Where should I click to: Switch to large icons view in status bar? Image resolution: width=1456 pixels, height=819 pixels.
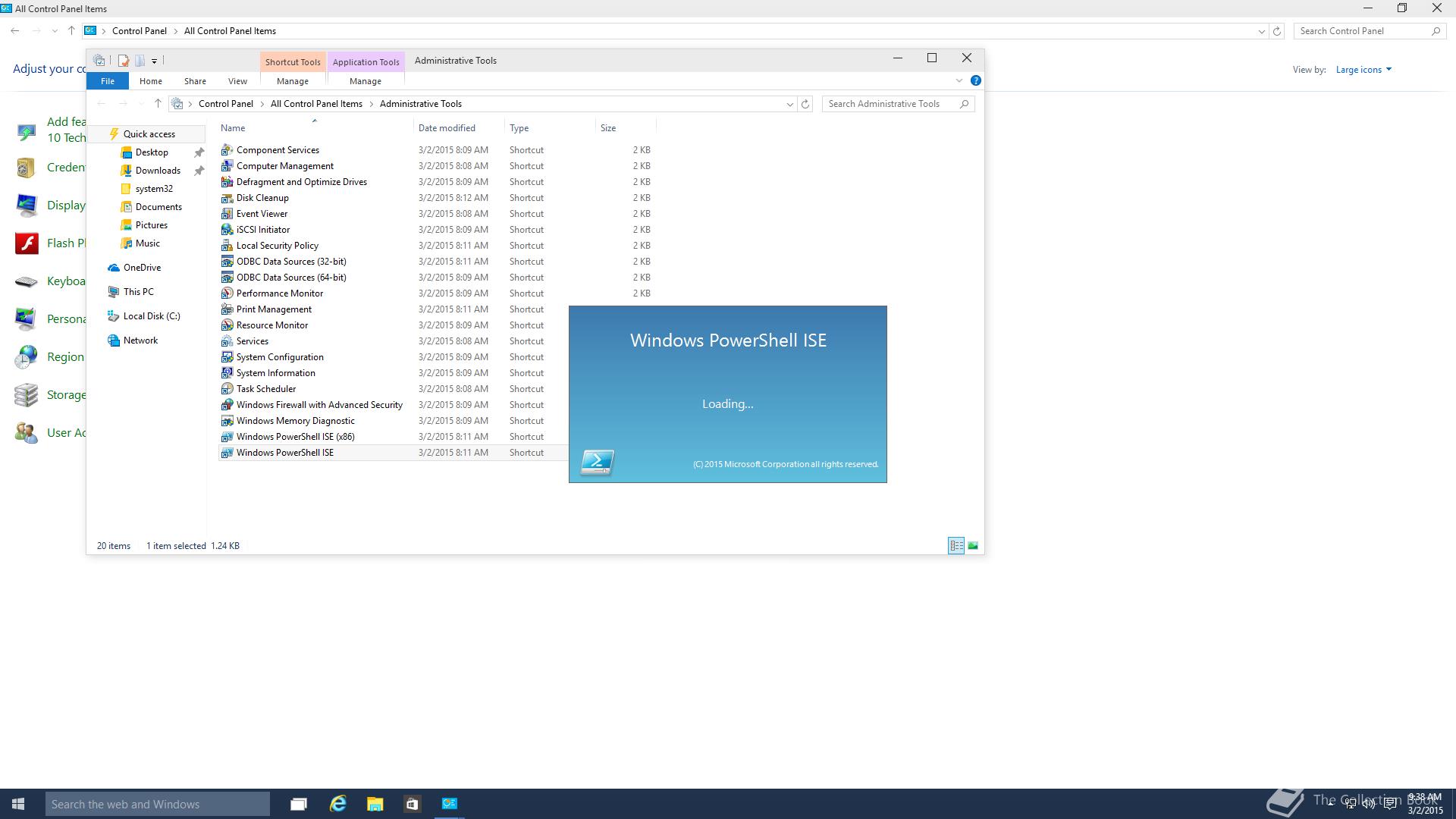[973, 546]
